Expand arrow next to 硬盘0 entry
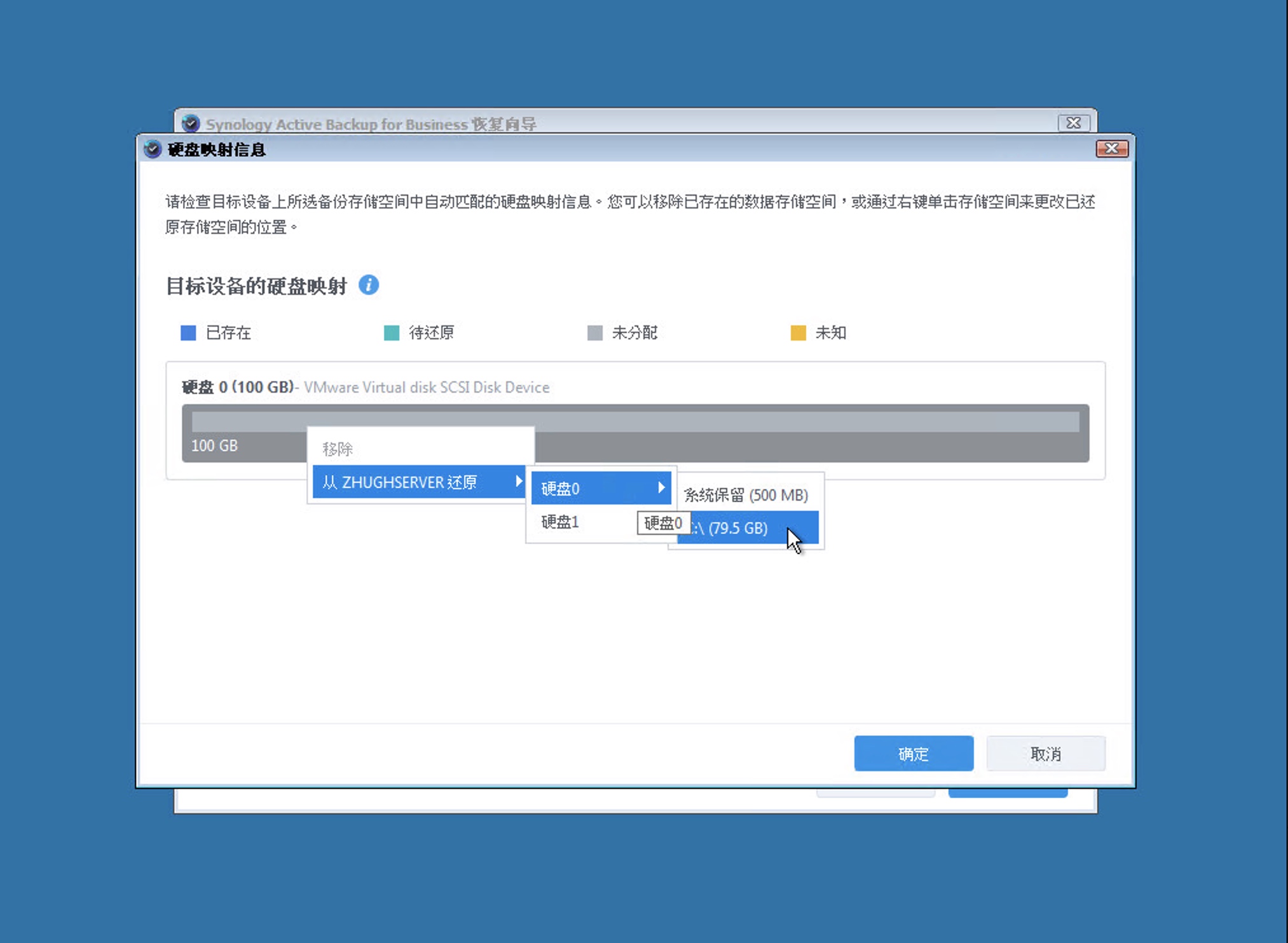The width and height of the screenshot is (1288, 943). [x=661, y=487]
